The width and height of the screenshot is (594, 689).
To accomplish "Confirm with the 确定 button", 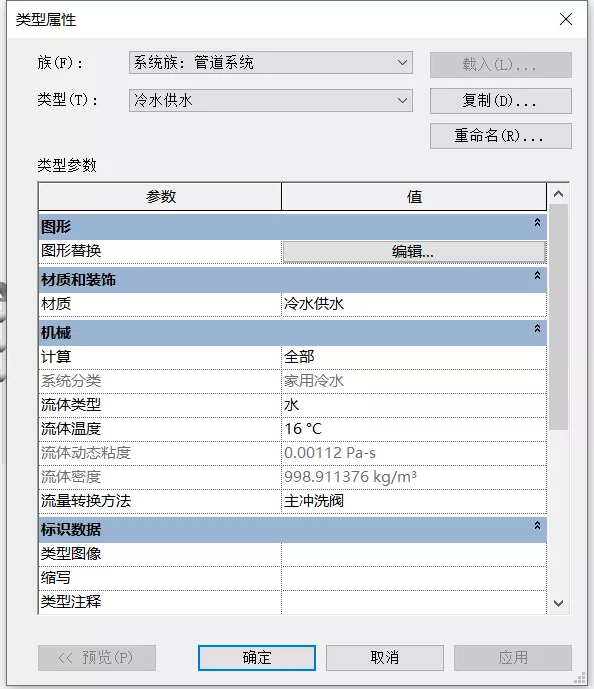I will pos(257,658).
